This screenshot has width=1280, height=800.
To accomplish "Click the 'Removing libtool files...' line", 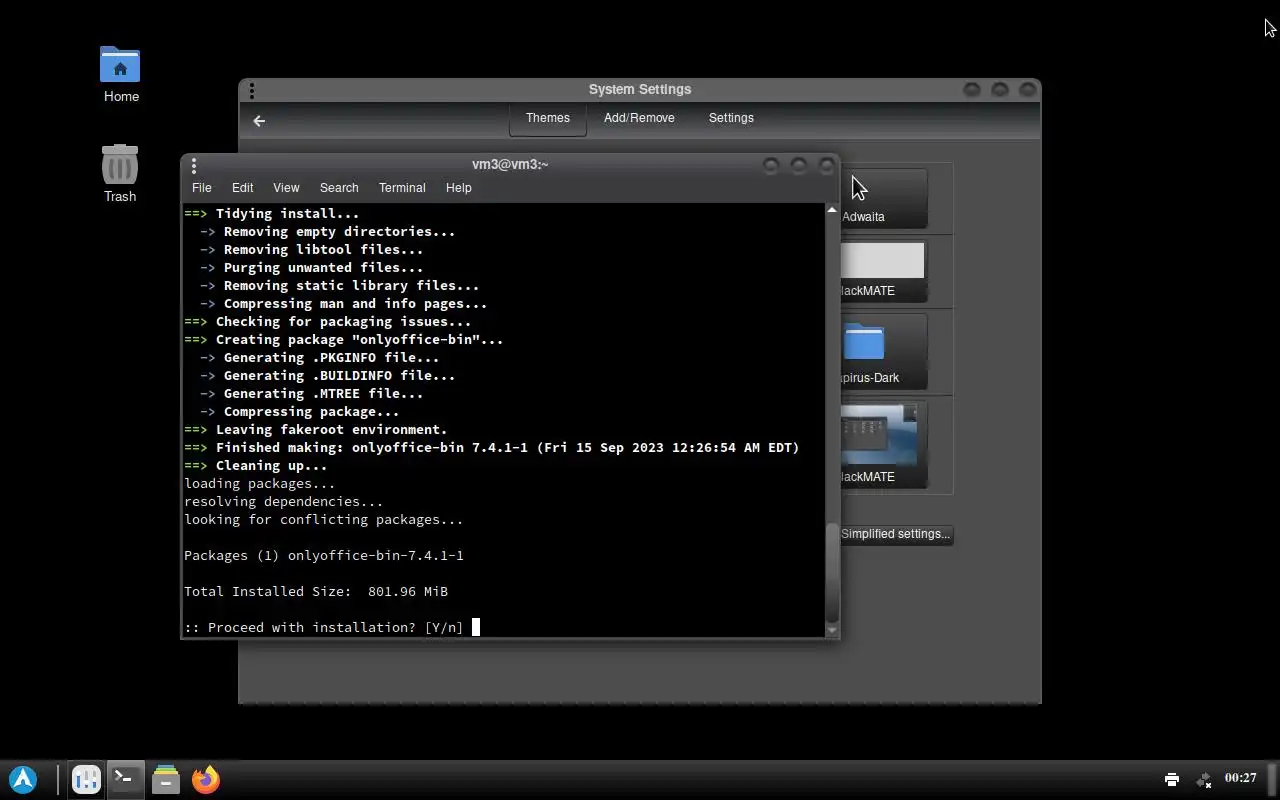I will [312, 250].
